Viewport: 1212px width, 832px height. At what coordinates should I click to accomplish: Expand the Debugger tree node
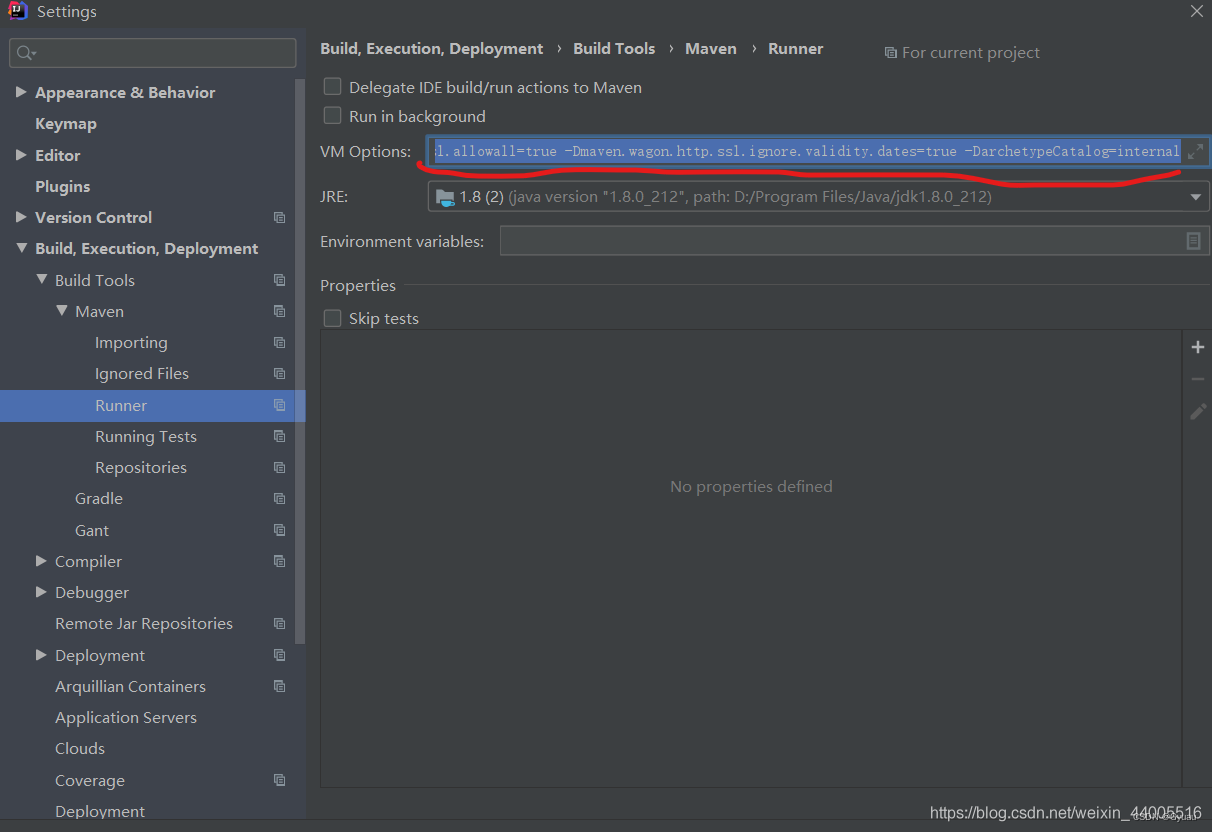point(41,592)
